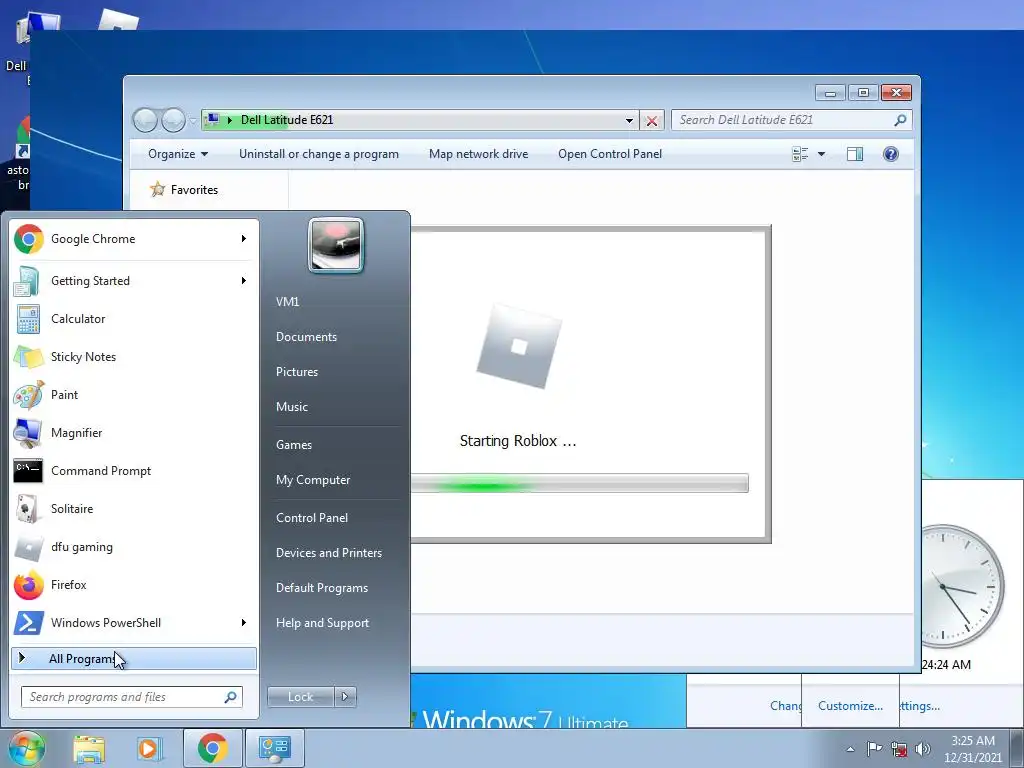Open recent pages dropdown beside Forward
Viewport: 1024px width, 768px height.
point(193,120)
